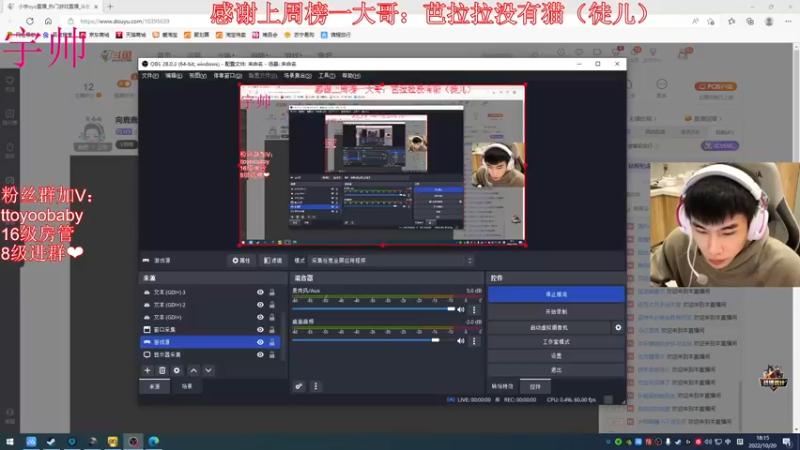Open Edge favorites list icon

[732, 21]
